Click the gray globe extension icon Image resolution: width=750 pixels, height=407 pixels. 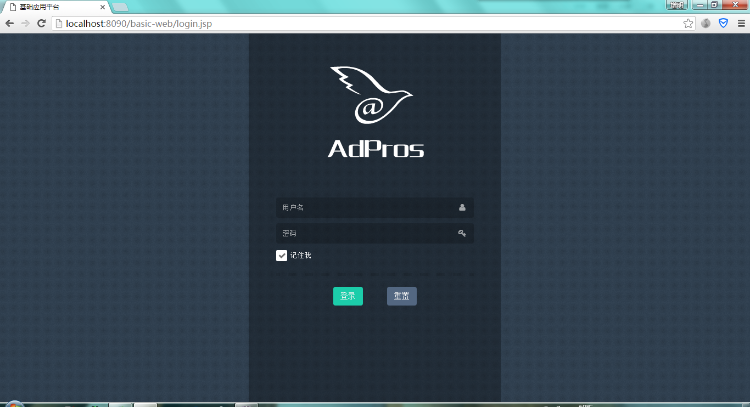706,23
